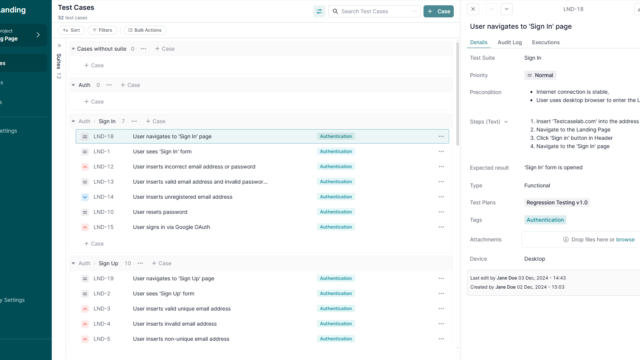Open the Bulk Actions button
Screen dimensions: 640x360
click(144, 30)
